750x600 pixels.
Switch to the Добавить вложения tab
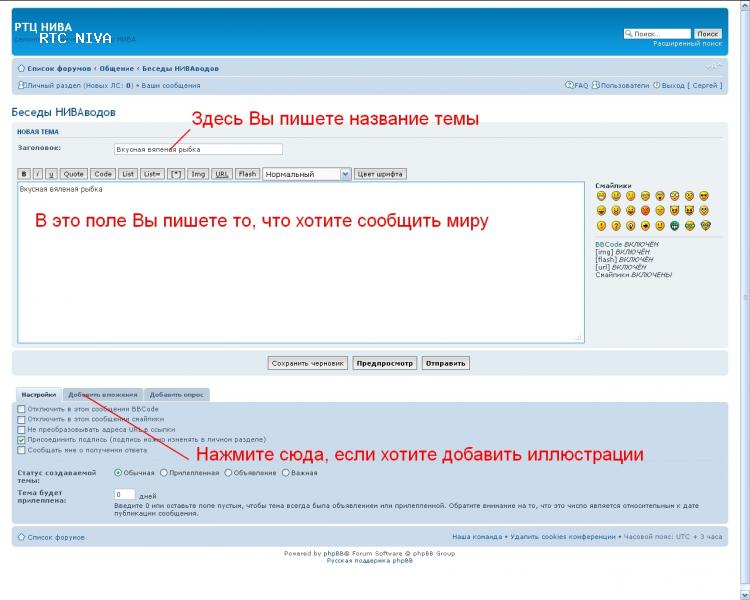(103, 395)
